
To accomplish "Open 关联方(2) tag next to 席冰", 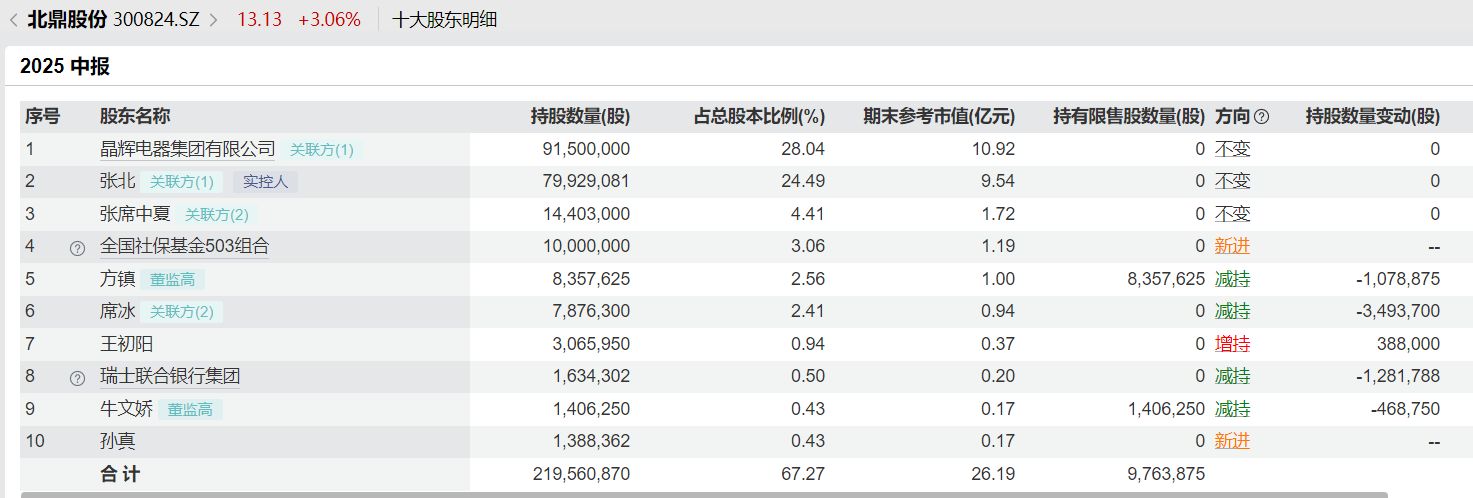I will coord(182,312).
